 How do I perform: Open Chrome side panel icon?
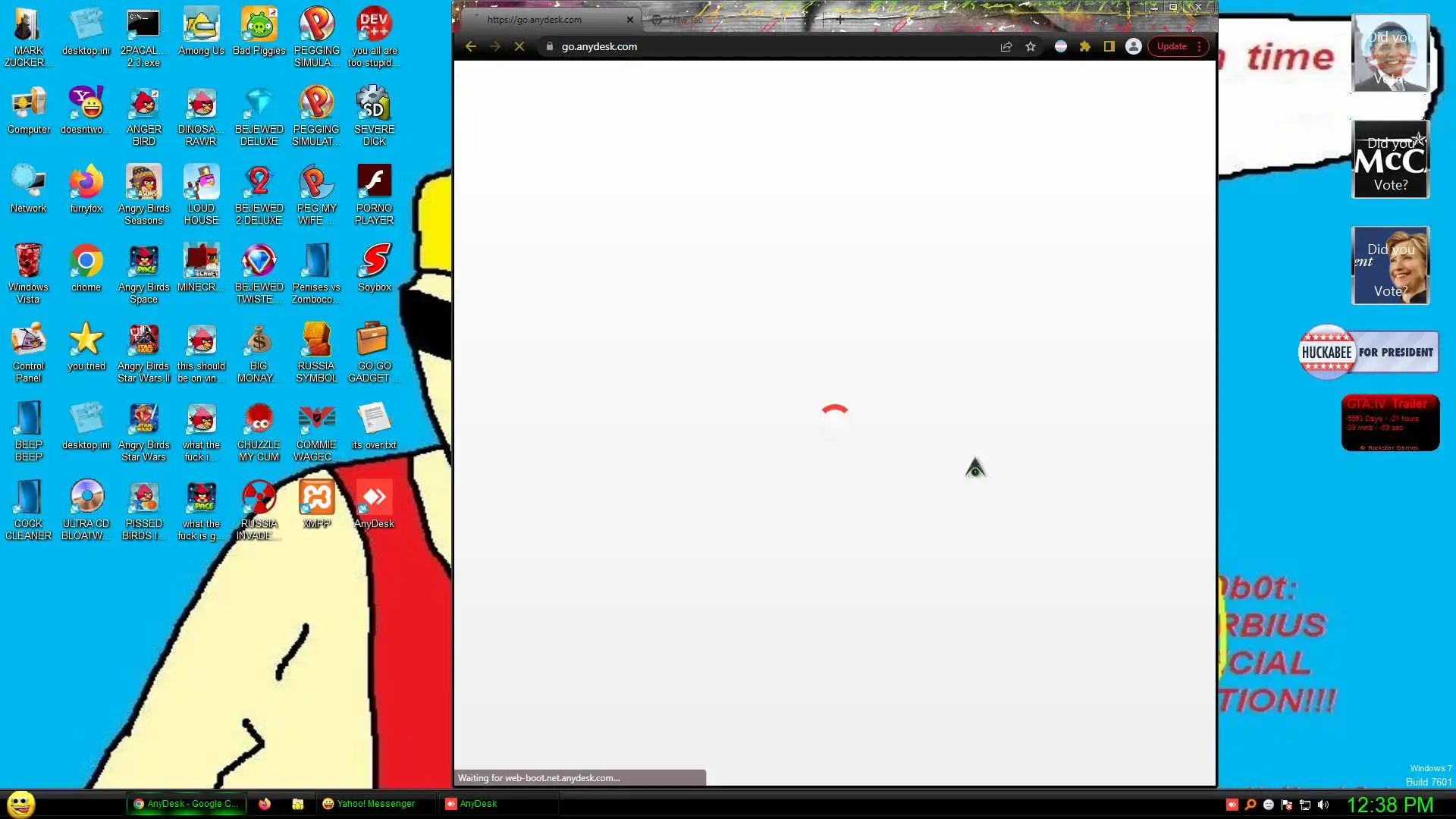pos(1109,46)
